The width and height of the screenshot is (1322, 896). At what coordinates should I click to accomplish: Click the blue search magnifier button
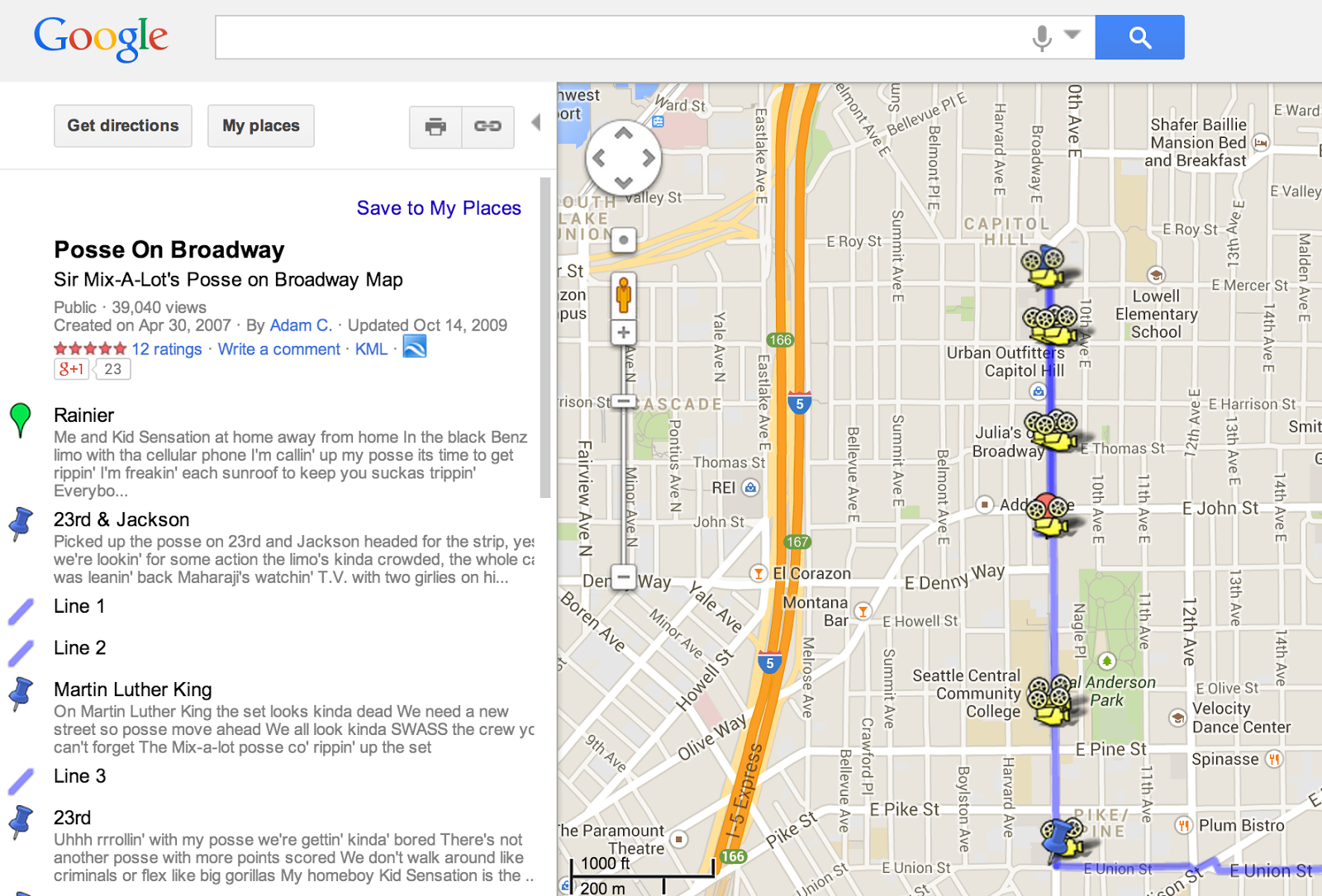pyautogui.click(x=1139, y=37)
